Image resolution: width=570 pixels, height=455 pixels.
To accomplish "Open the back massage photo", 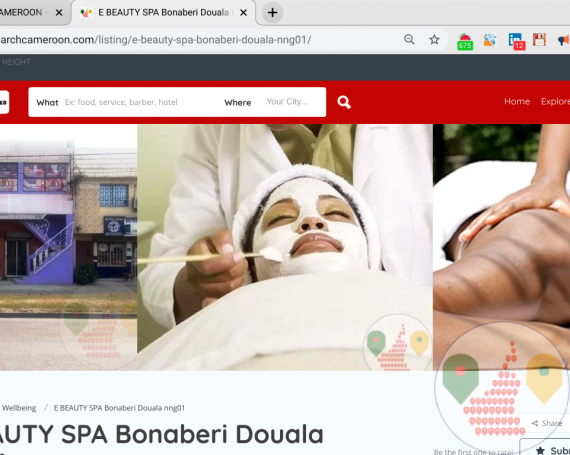I will (501, 247).
